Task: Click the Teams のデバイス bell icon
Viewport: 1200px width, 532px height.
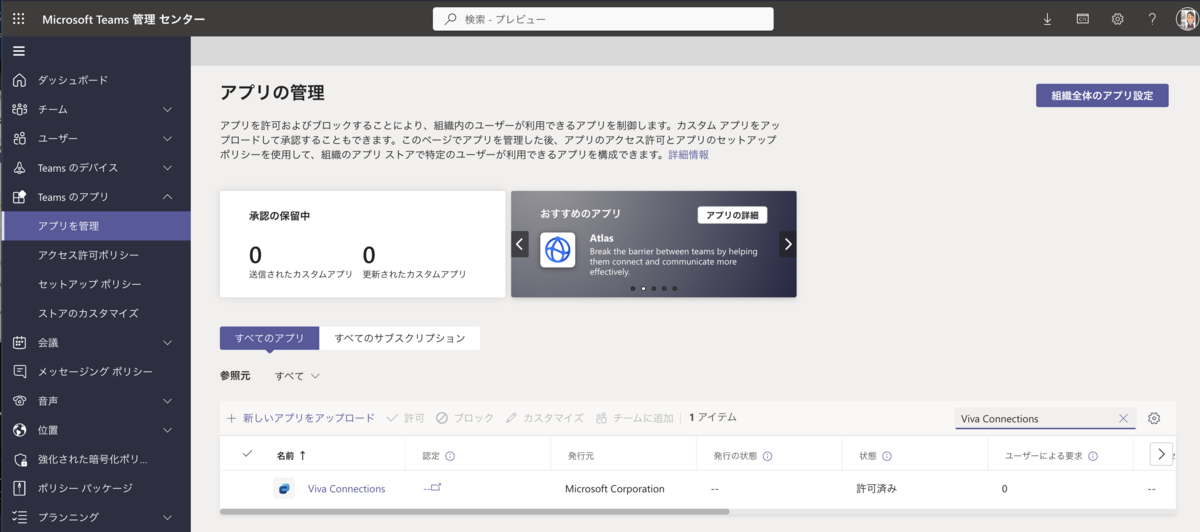Action: click(19, 167)
